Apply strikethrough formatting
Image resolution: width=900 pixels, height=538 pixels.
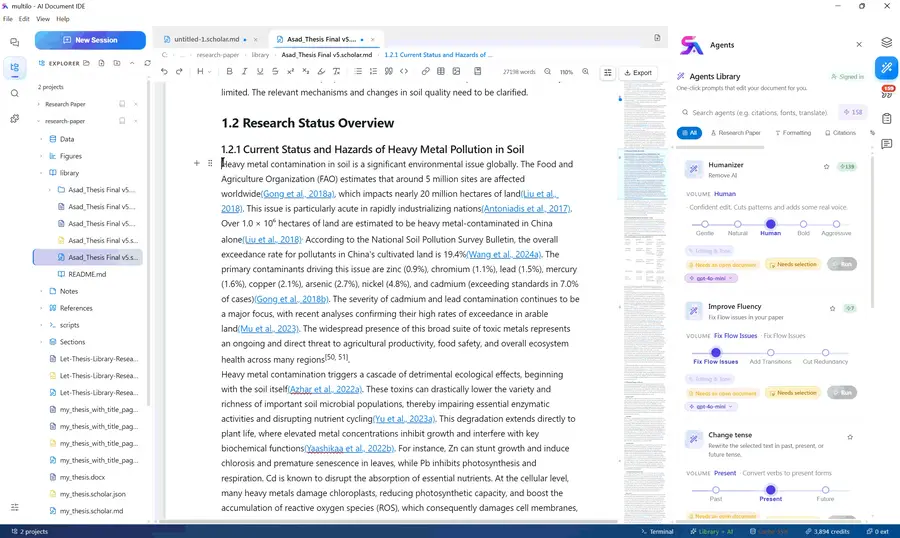pyautogui.click(x=275, y=72)
